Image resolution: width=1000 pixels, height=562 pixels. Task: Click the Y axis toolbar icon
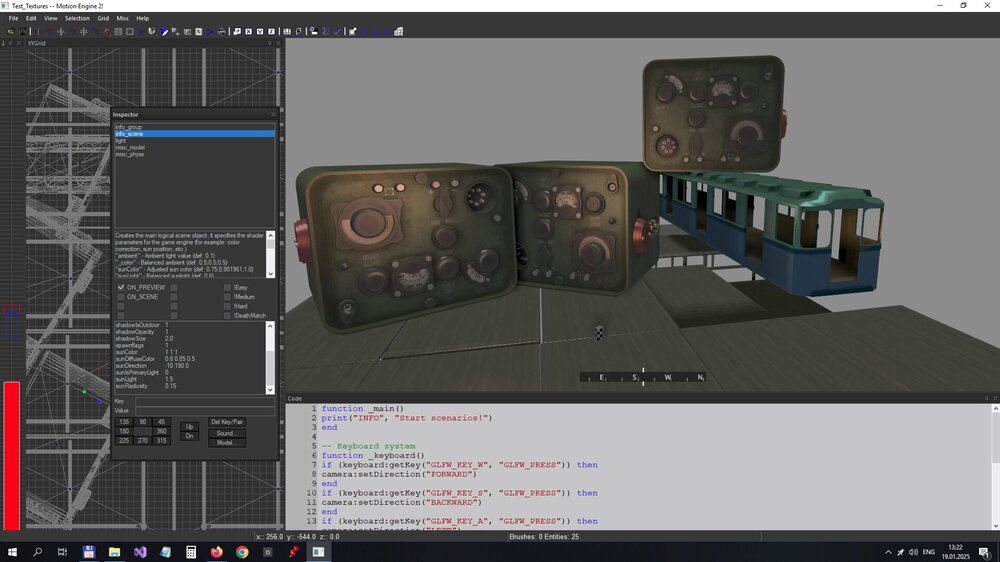click(x=260, y=31)
